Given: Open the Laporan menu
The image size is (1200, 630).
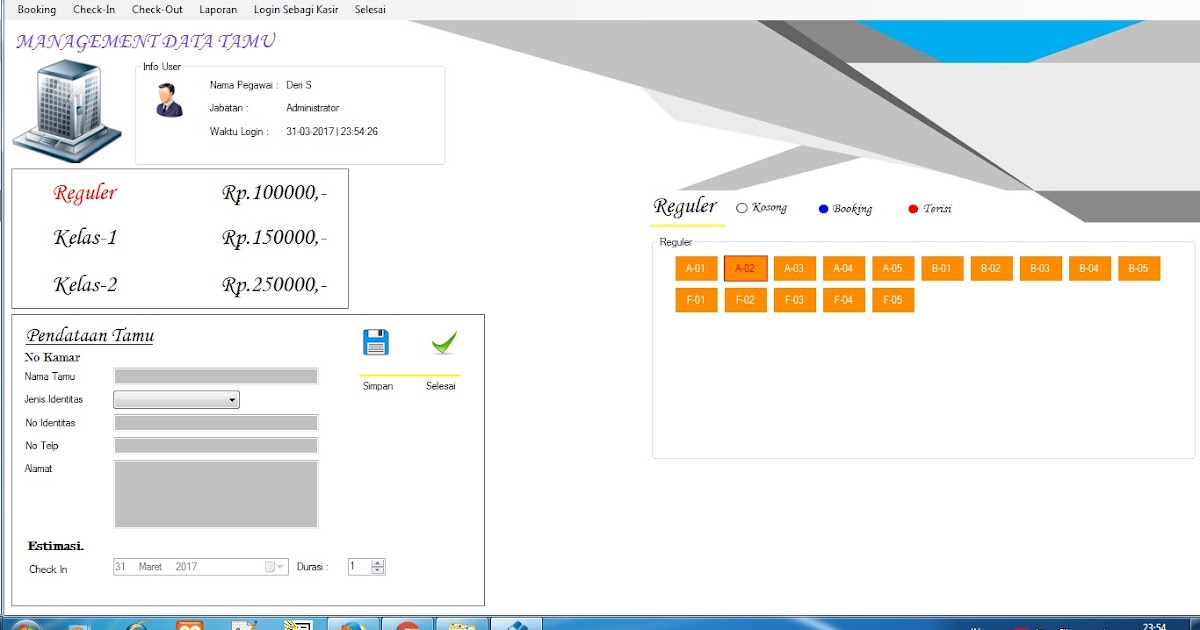Looking at the screenshot, I should point(218,9).
